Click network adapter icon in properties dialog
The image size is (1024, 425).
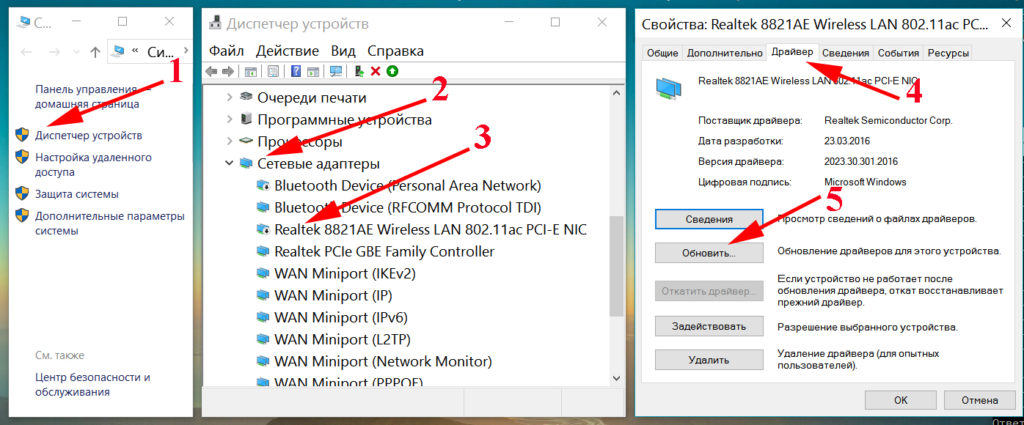668,87
